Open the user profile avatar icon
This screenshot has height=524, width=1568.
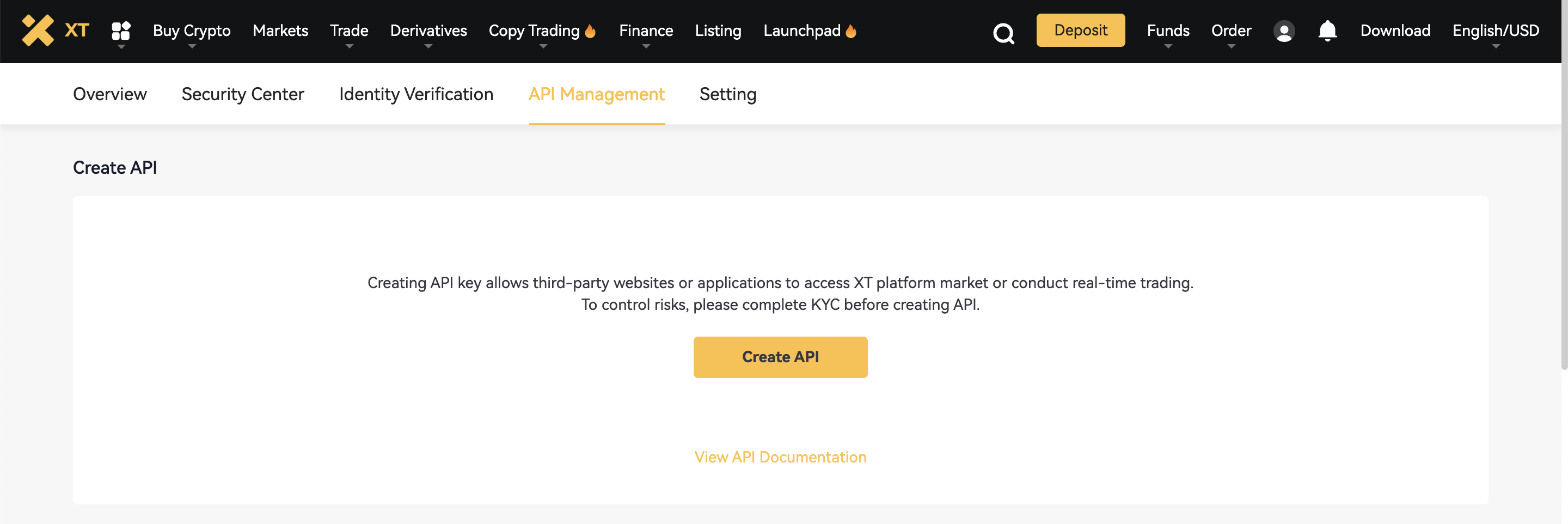[1284, 31]
